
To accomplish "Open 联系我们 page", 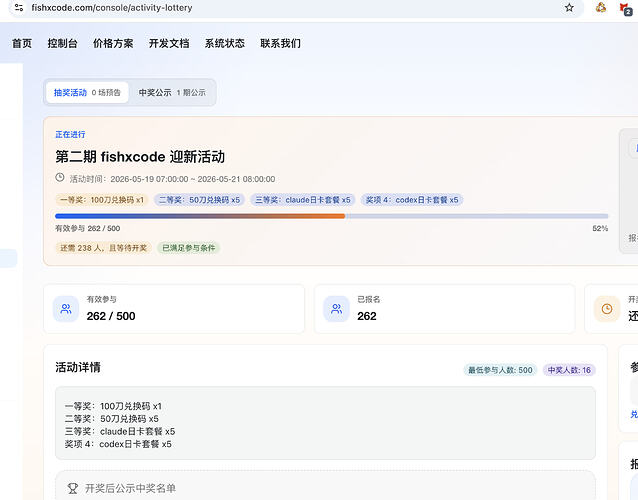I will (280, 43).
